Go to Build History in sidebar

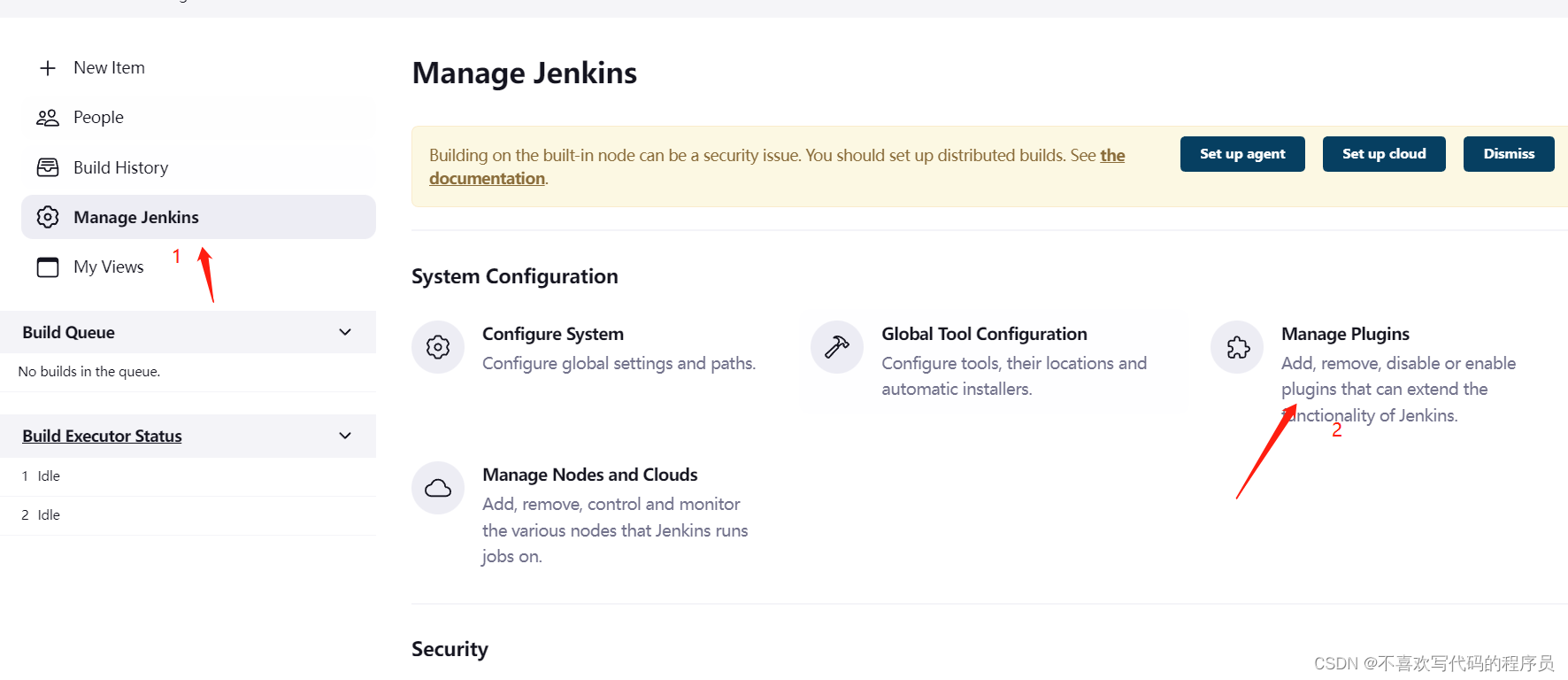point(120,167)
